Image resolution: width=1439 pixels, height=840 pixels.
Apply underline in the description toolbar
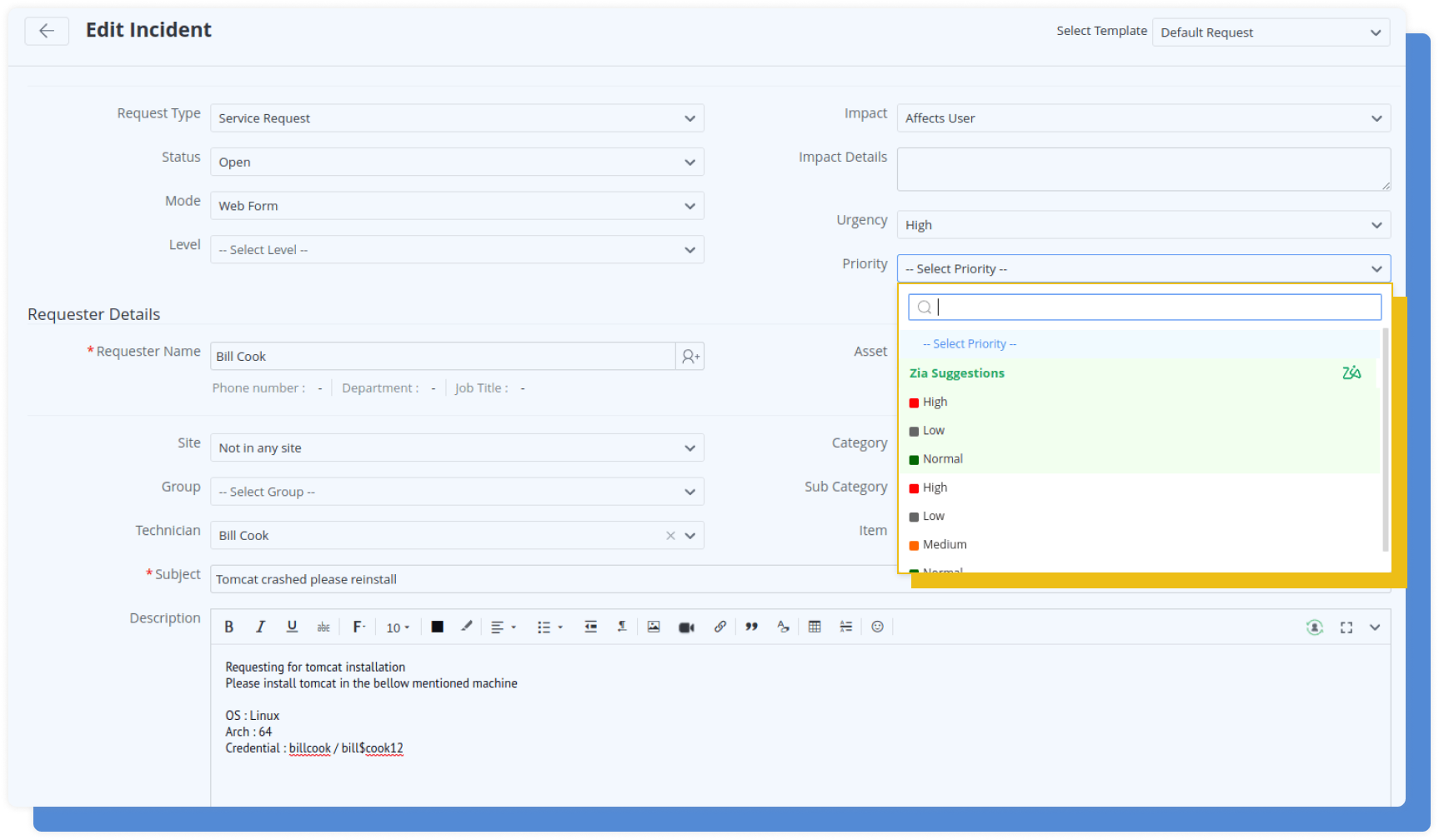[x=292, y=627]
